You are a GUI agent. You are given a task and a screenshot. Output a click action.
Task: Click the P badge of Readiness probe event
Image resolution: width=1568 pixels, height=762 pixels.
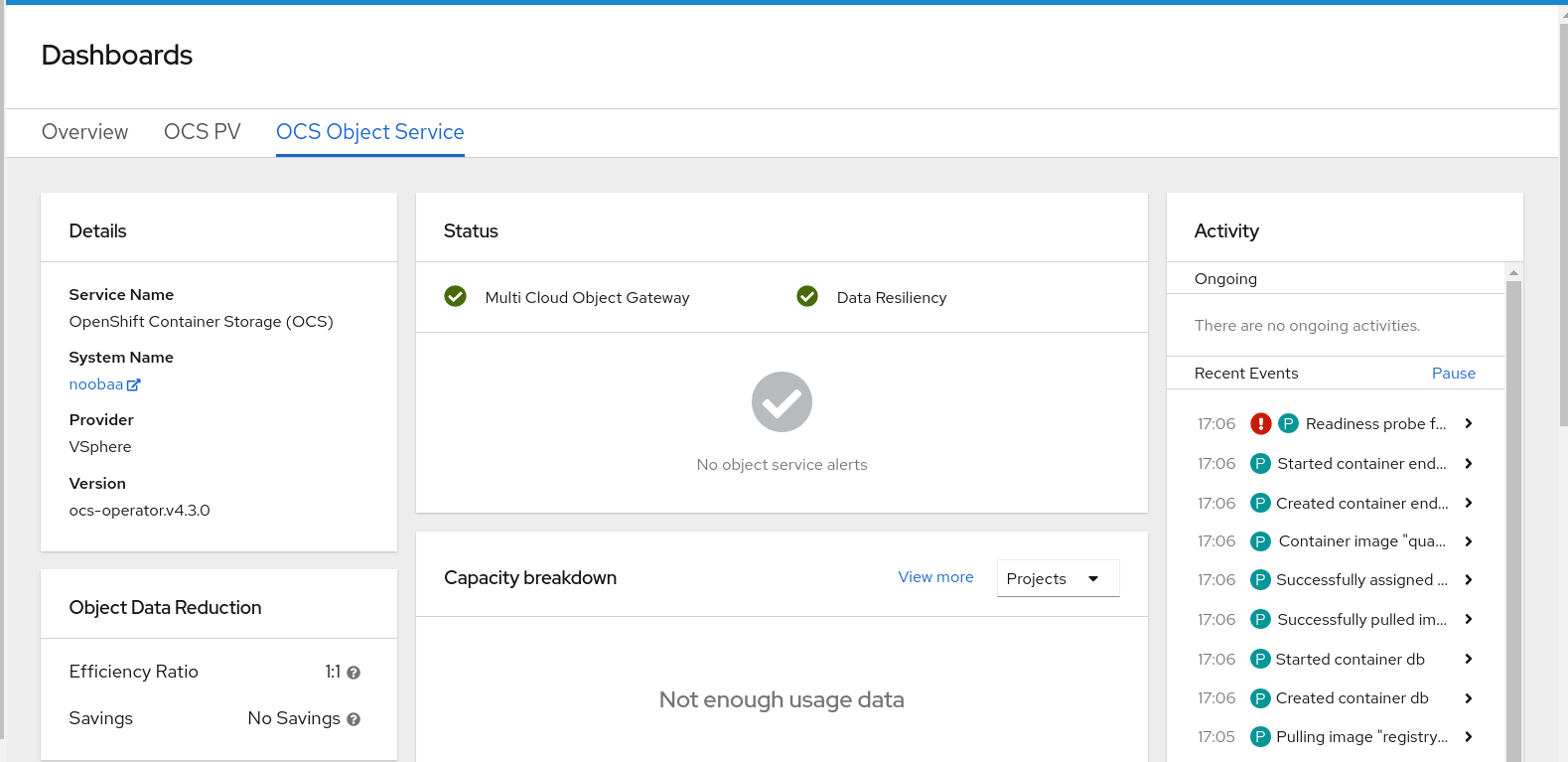click(1288, 423)
